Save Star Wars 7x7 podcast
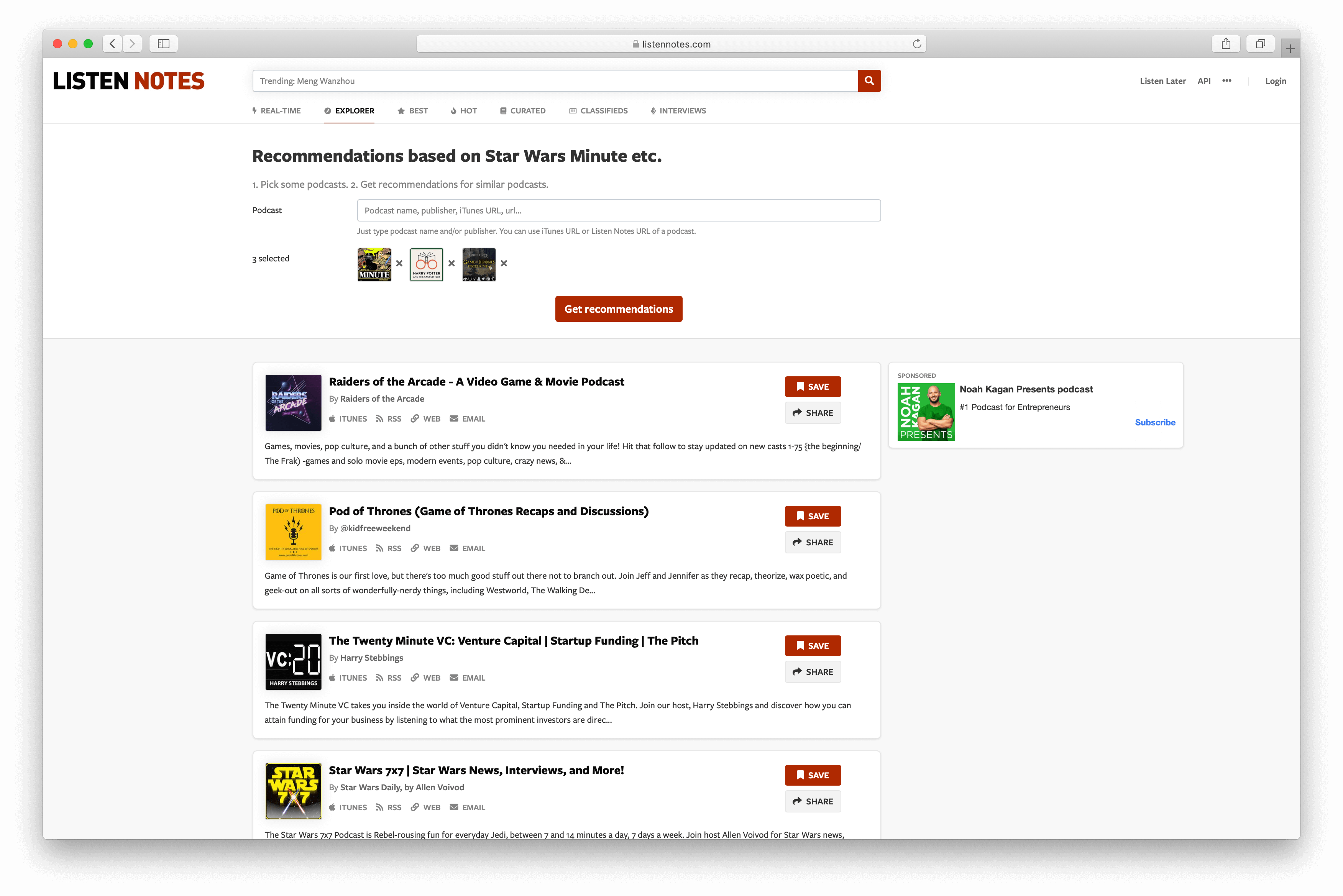This screenshot has height=896, width=1343. point(813,776)
